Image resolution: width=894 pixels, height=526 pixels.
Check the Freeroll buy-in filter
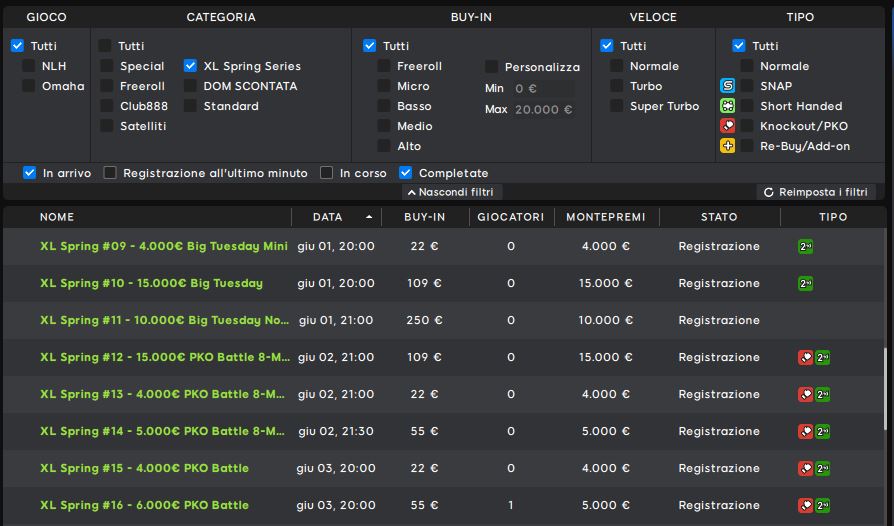(384, 66)
